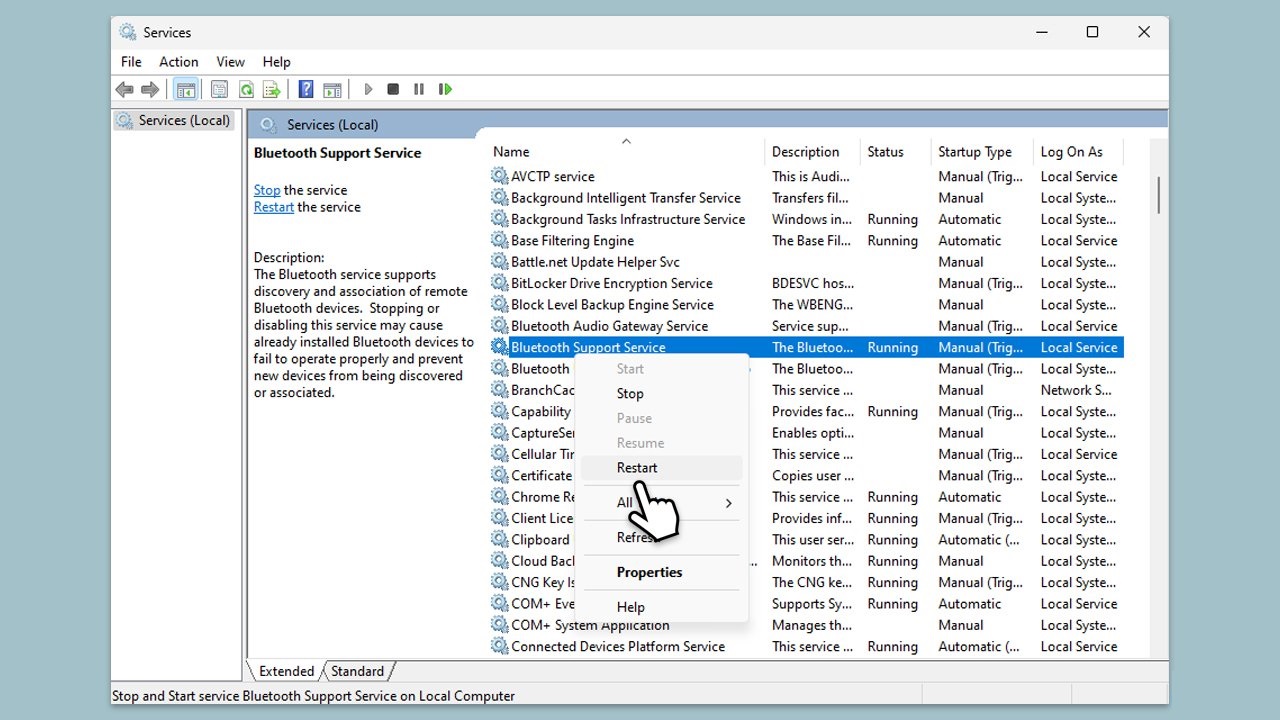Click the Export List toolbar icon
The image size is (1280, 720).
point(271,89)
